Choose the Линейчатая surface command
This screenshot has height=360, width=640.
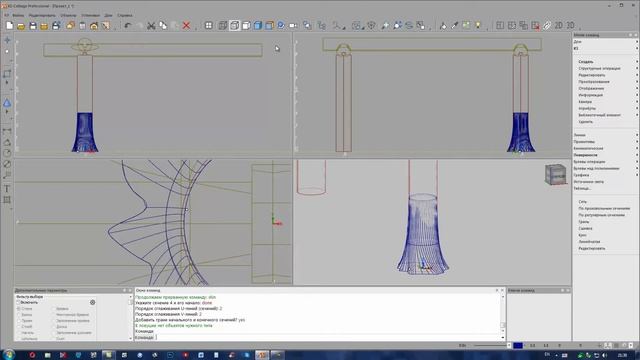point(589,242)
